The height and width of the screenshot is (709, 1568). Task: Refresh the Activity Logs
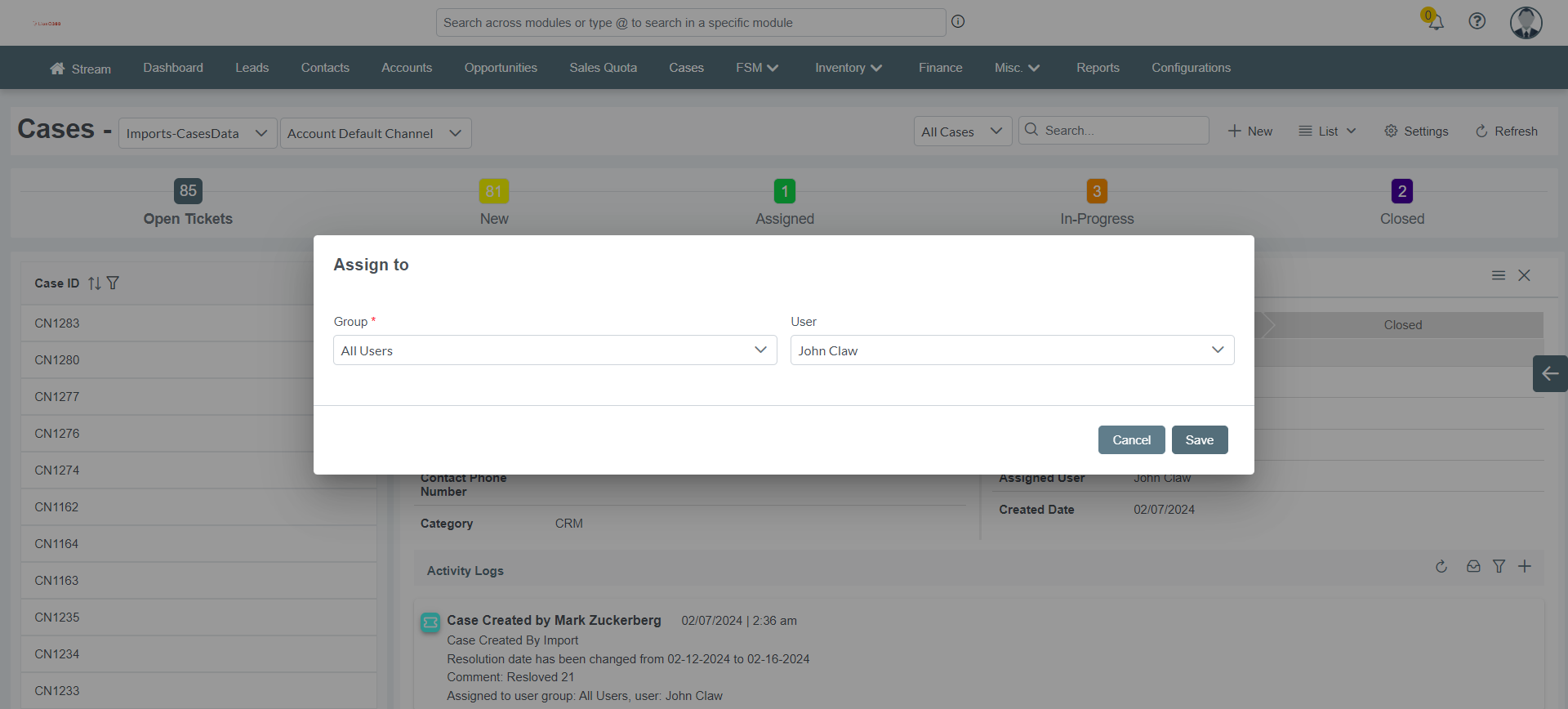pos(1441,566)
